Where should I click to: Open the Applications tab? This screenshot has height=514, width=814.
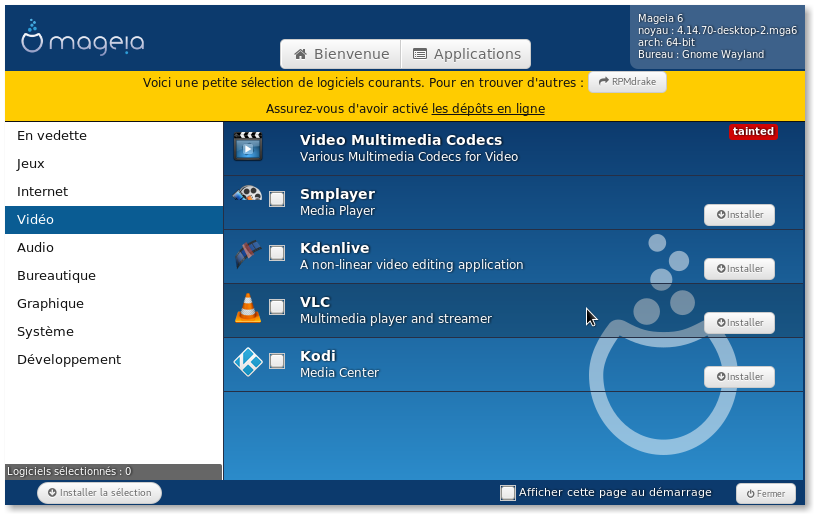click(x=466, y=54)
